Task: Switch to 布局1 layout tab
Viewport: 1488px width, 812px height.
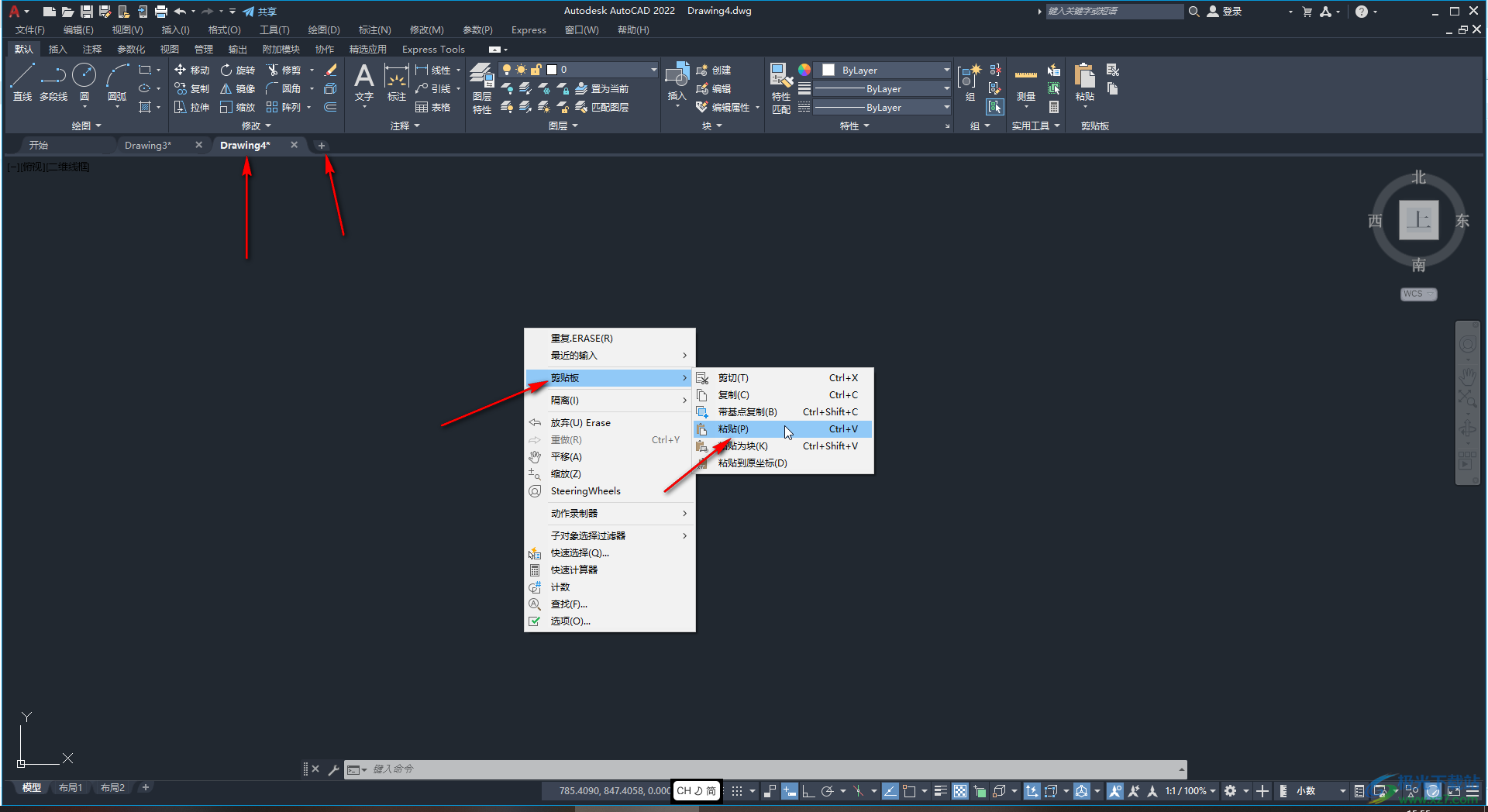Action: [71, 788]
